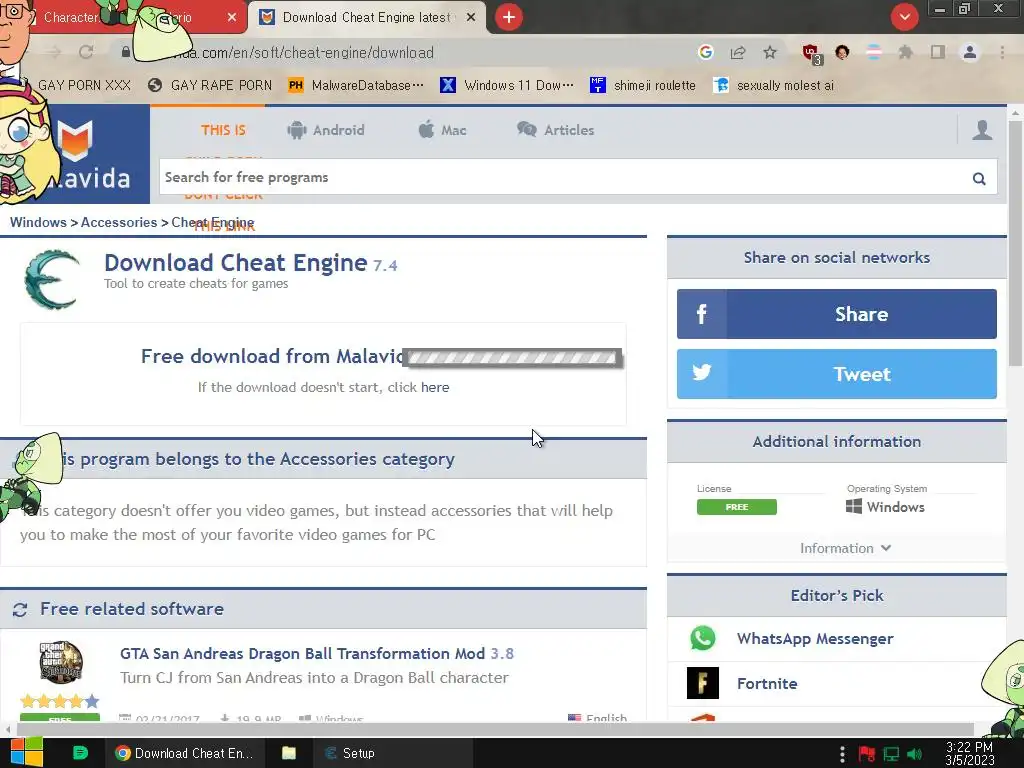The height and width of the screenshot is (768, 1024).
Task: Click refresh icon beside Free related software
Action: pos(20,609)
